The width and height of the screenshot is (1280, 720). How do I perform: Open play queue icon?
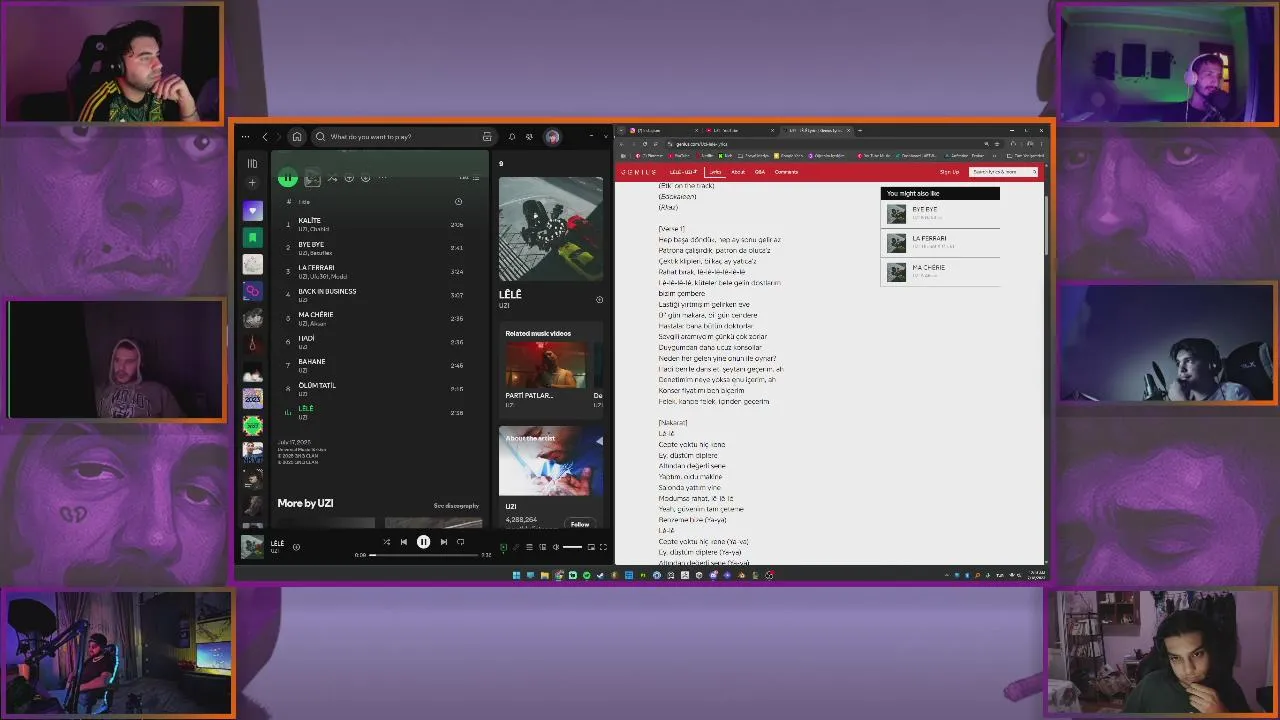[530, 547]
